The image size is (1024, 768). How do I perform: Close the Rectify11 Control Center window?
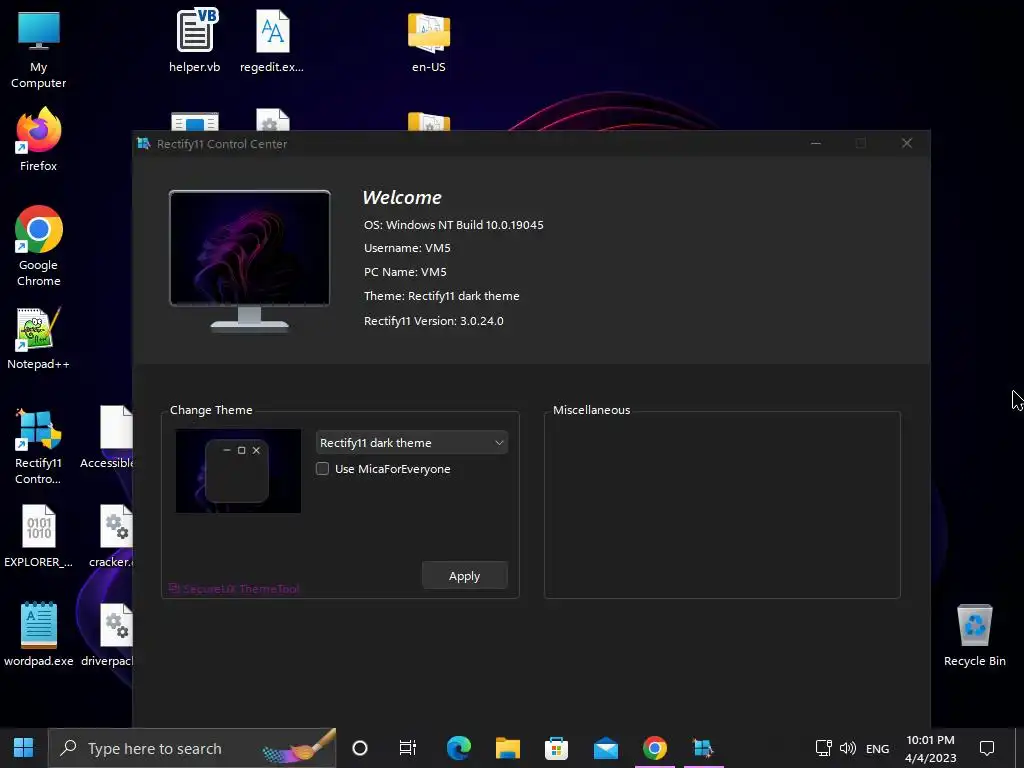(906, 143)
